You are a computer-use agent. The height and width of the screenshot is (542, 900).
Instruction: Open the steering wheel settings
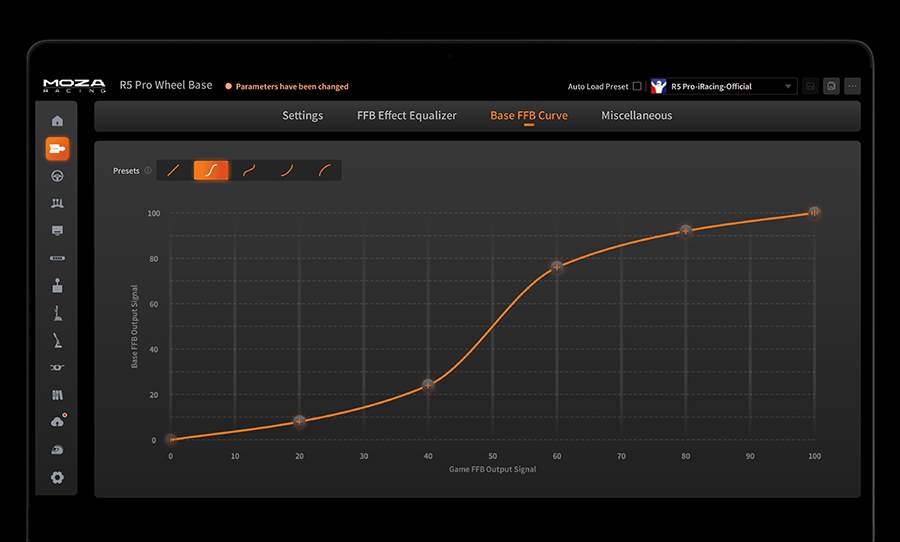coord(57,176)
